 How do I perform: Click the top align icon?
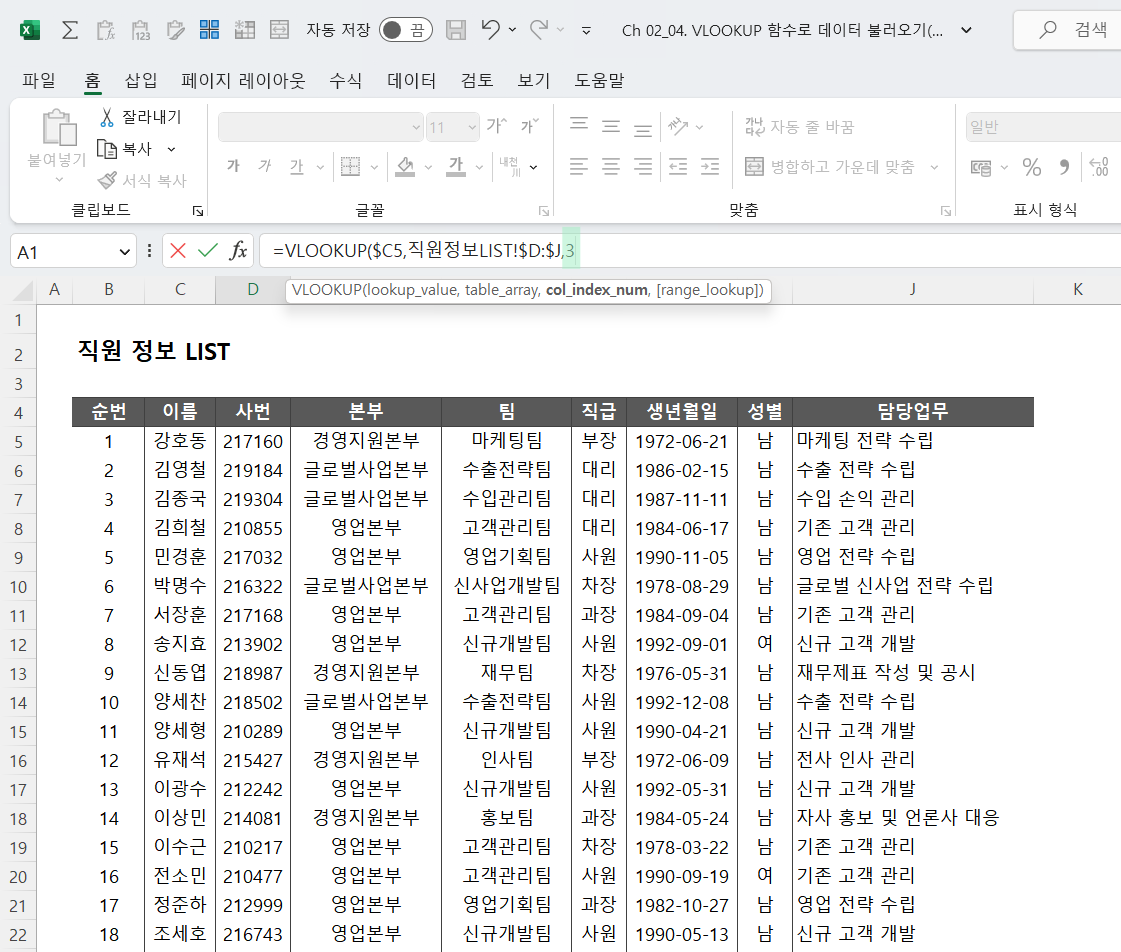(x=579, y=124)
